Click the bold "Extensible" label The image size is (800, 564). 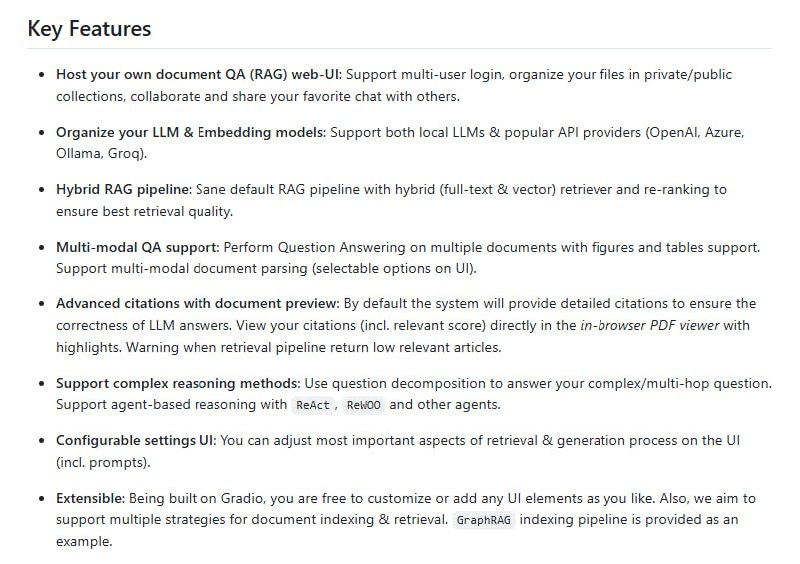91,498
